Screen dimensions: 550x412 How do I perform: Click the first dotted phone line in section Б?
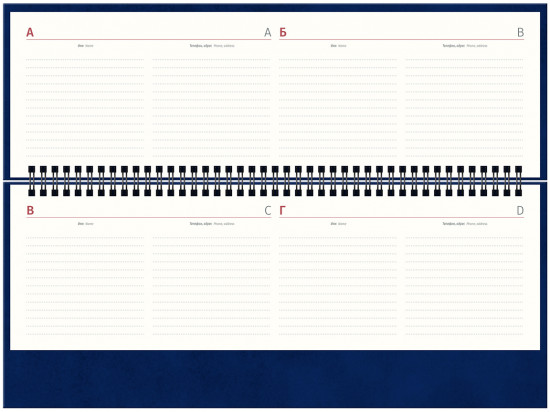(464, 60)
